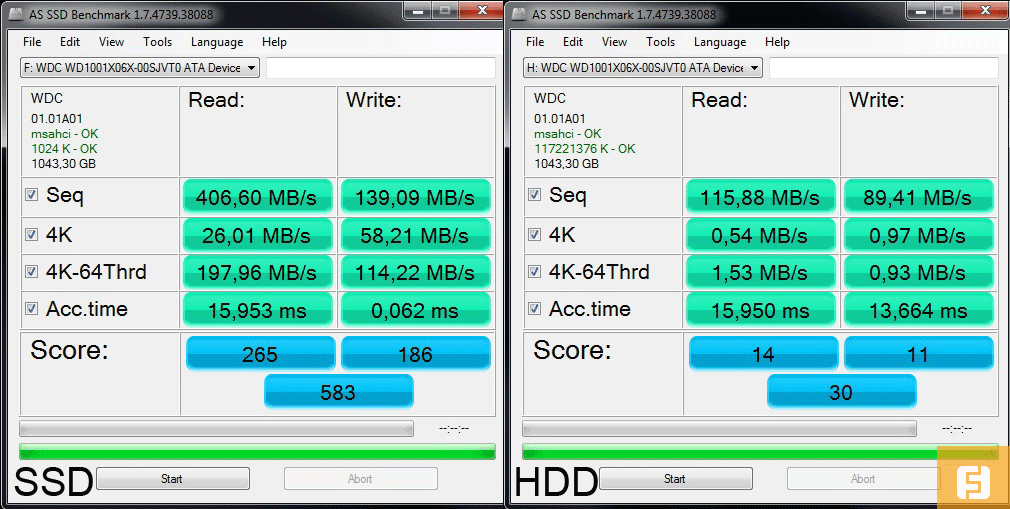Click the text field beside the H: drive selector
The width and height of the screenshot is (1010, 509).
[884, 68]
